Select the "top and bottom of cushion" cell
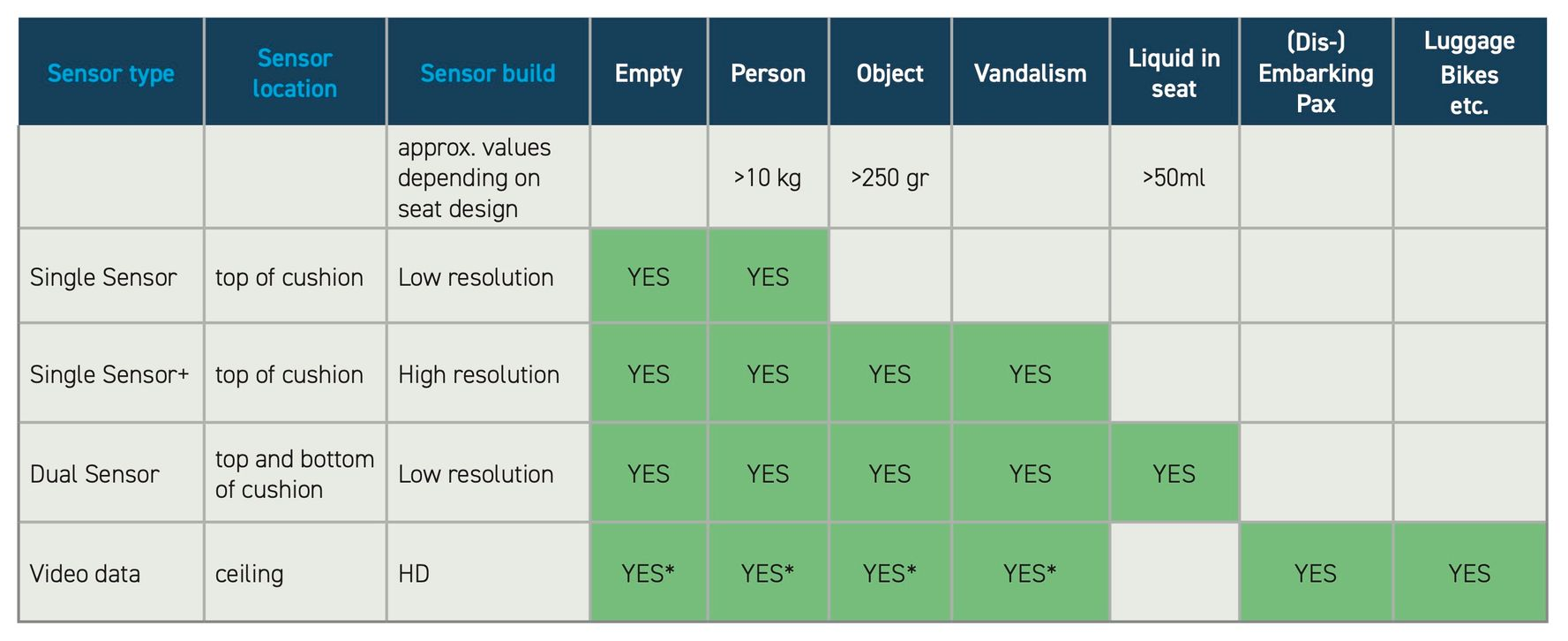The height and width of the screenshot is (641, 1568). (x=294, y=474)
